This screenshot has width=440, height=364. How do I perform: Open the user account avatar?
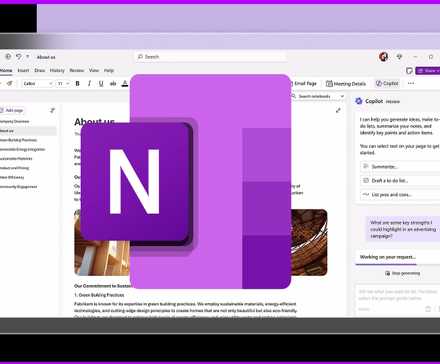(383, 57)
